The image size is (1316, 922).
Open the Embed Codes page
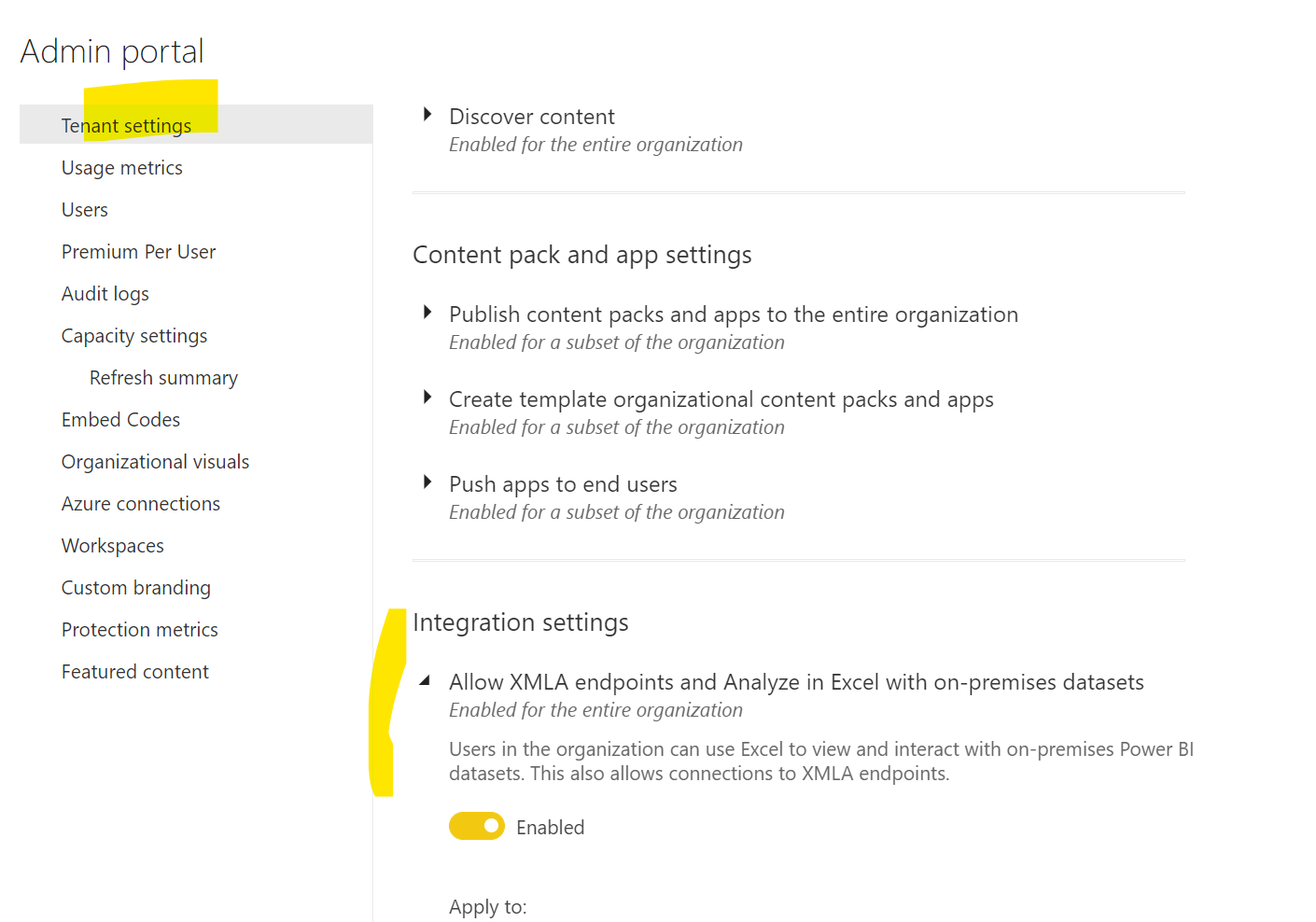(x=120, y=419)
